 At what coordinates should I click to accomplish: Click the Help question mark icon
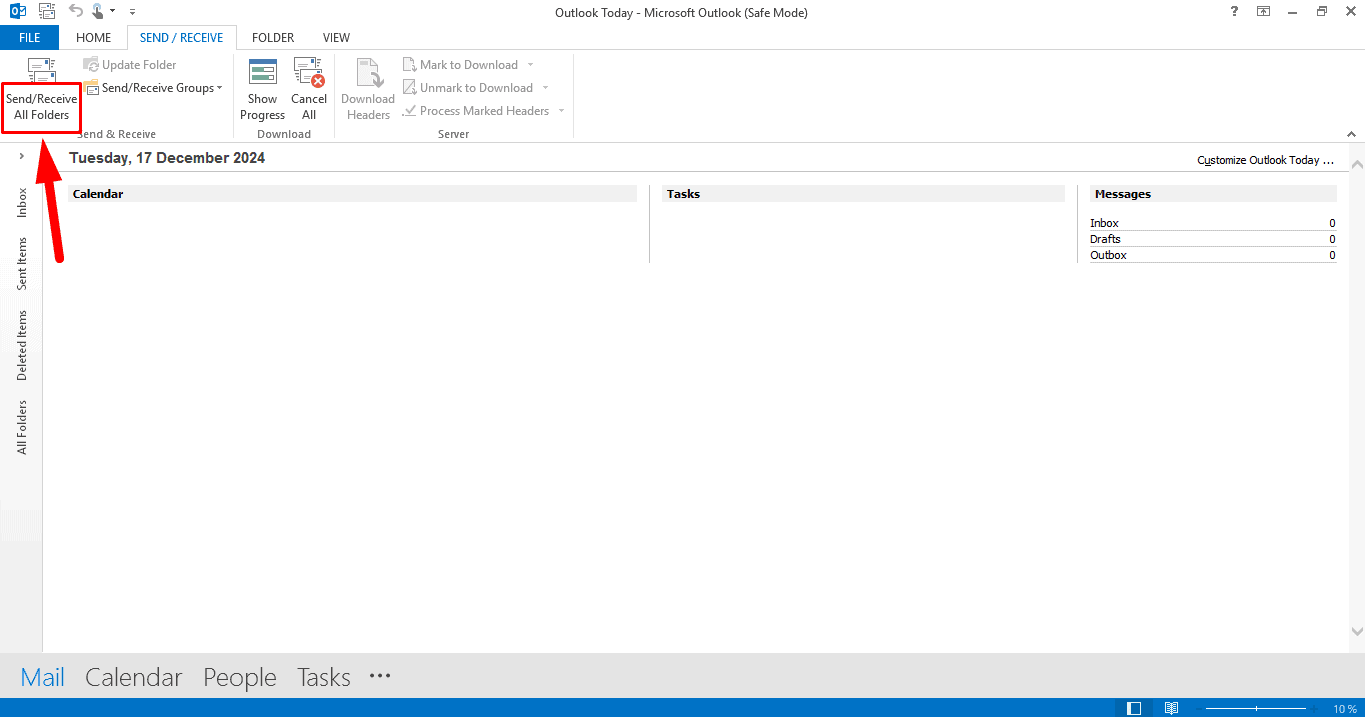point(1234,12)
